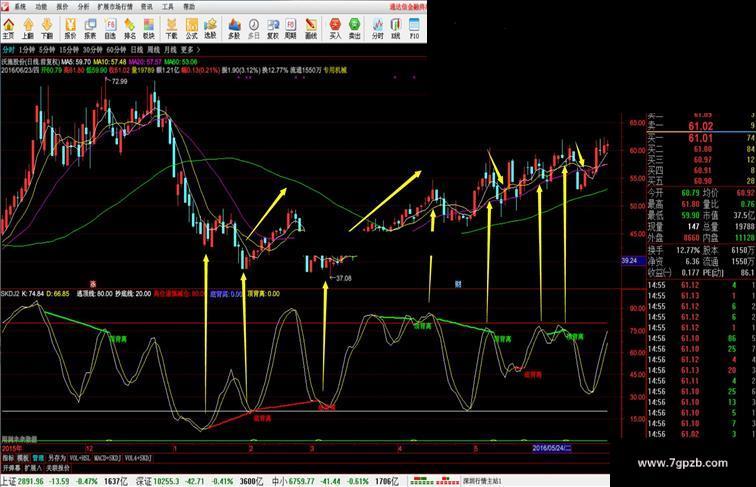Click the 多股 multi-stock icon

tap(234, 28)
